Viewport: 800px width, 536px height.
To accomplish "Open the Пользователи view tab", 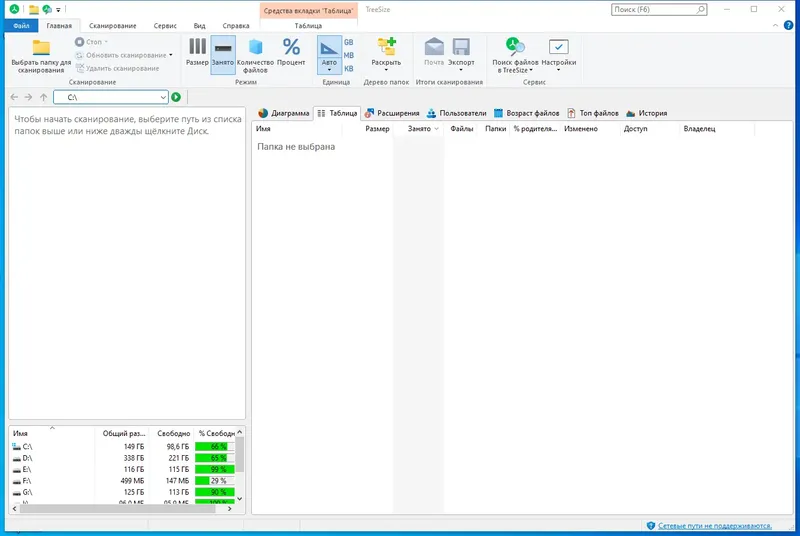I will coord(457,113).
